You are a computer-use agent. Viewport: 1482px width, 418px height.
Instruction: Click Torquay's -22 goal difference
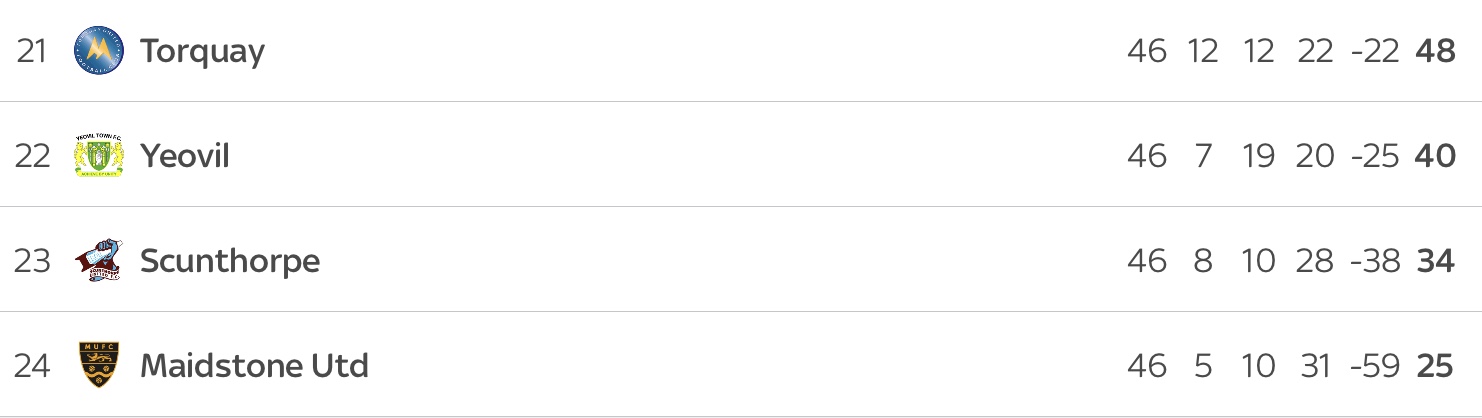click(1374, 51)
